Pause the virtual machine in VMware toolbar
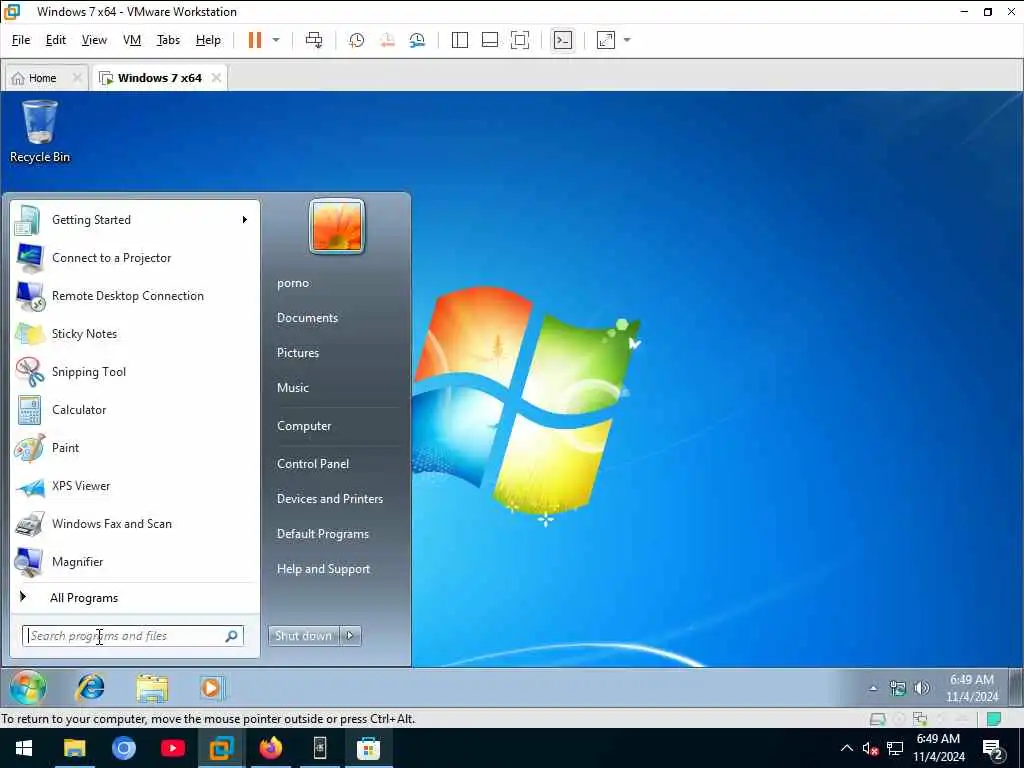Screen dimensions: 1024x768 pyautogui.click(x=255, y=40)
